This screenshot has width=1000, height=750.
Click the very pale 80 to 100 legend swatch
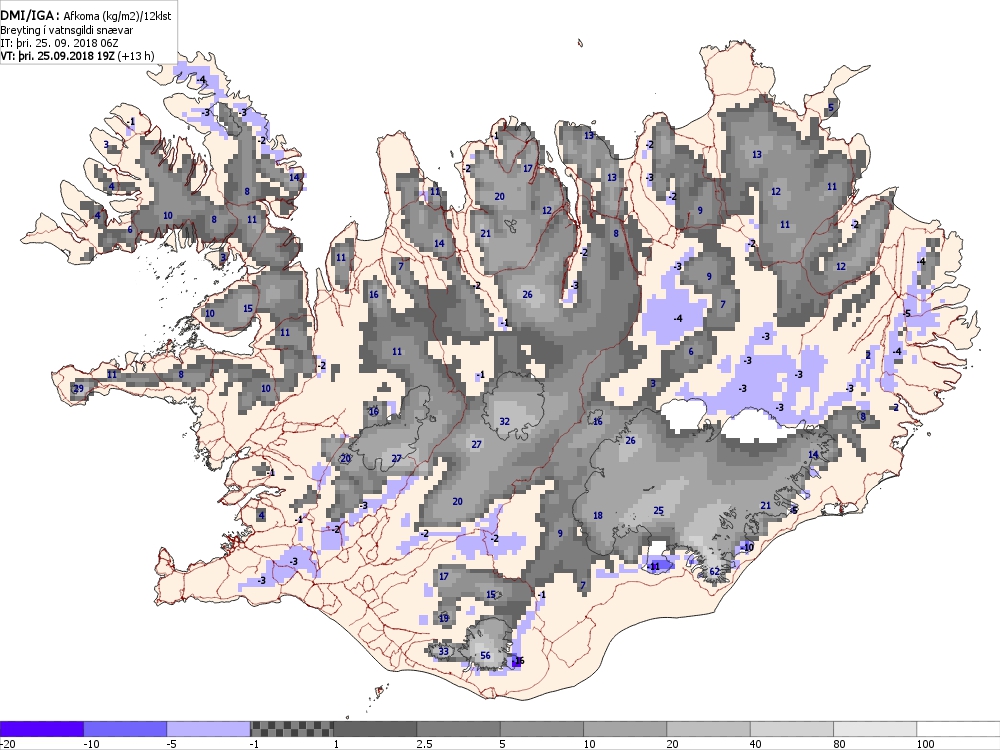point(875,729)
